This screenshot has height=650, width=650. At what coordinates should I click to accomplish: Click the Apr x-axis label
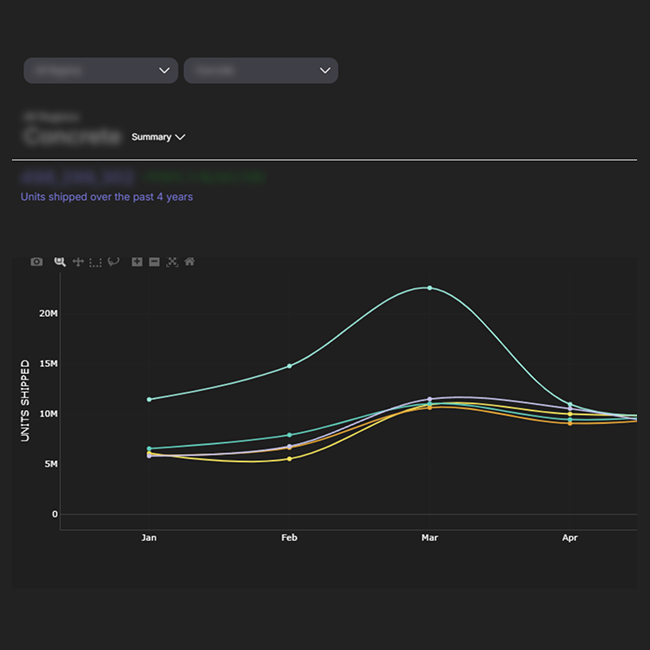click(570, 538)
